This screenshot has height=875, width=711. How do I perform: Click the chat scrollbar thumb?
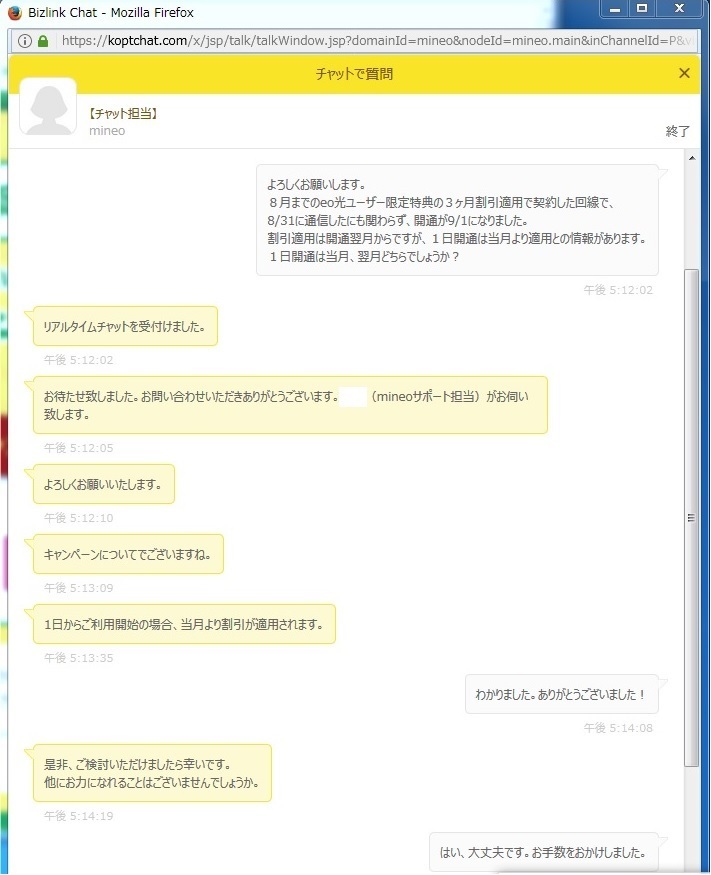point(692,517)
